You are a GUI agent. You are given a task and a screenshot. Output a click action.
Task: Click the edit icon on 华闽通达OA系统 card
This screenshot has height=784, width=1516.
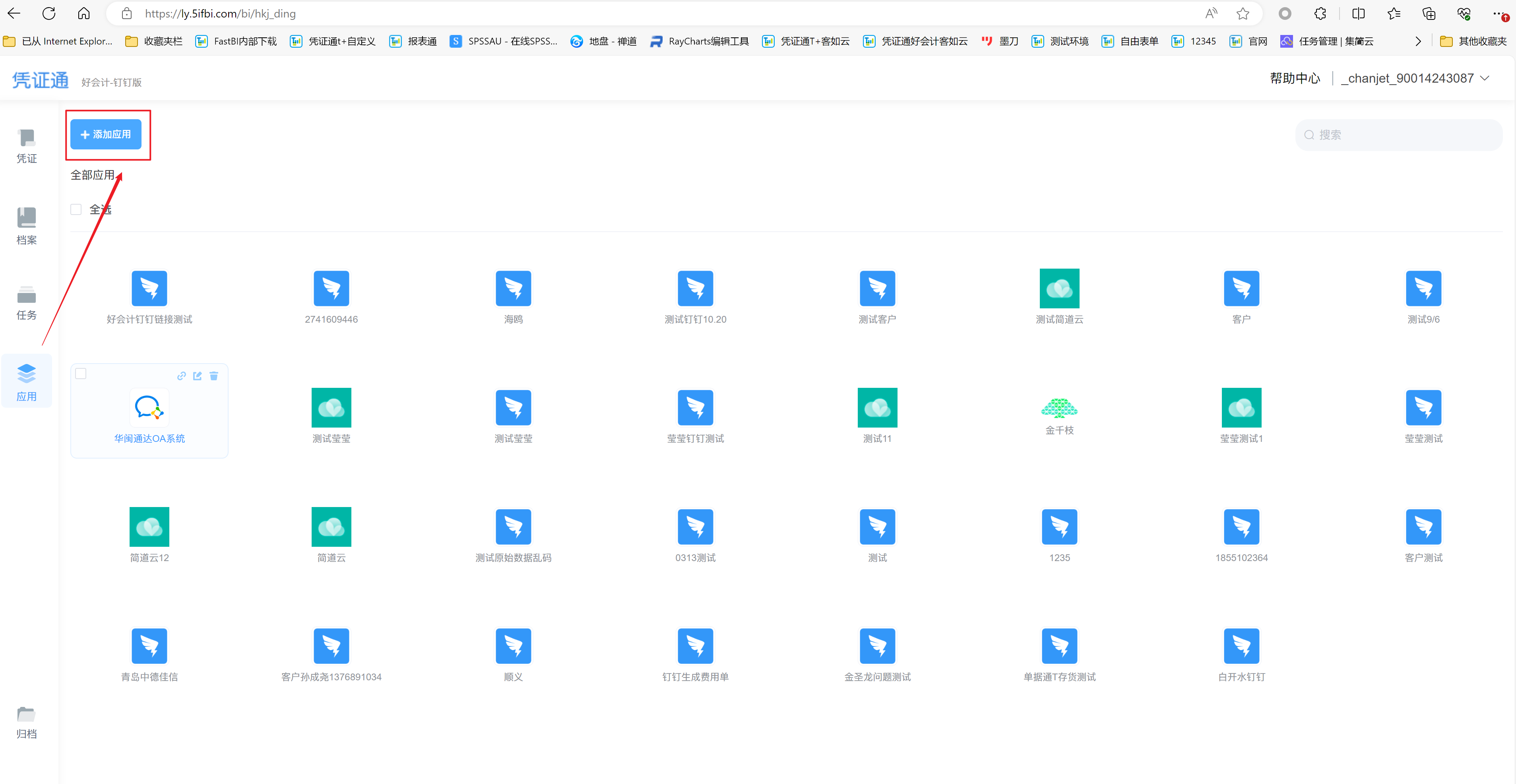[x=197, y=376]
